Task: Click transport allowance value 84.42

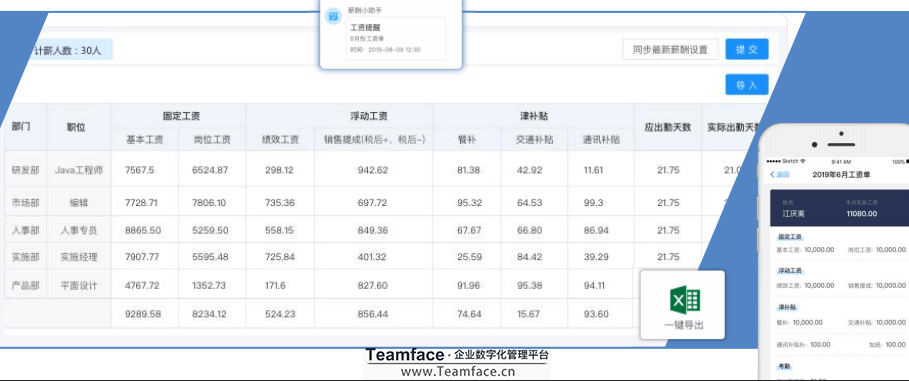Action: [529, 257]
